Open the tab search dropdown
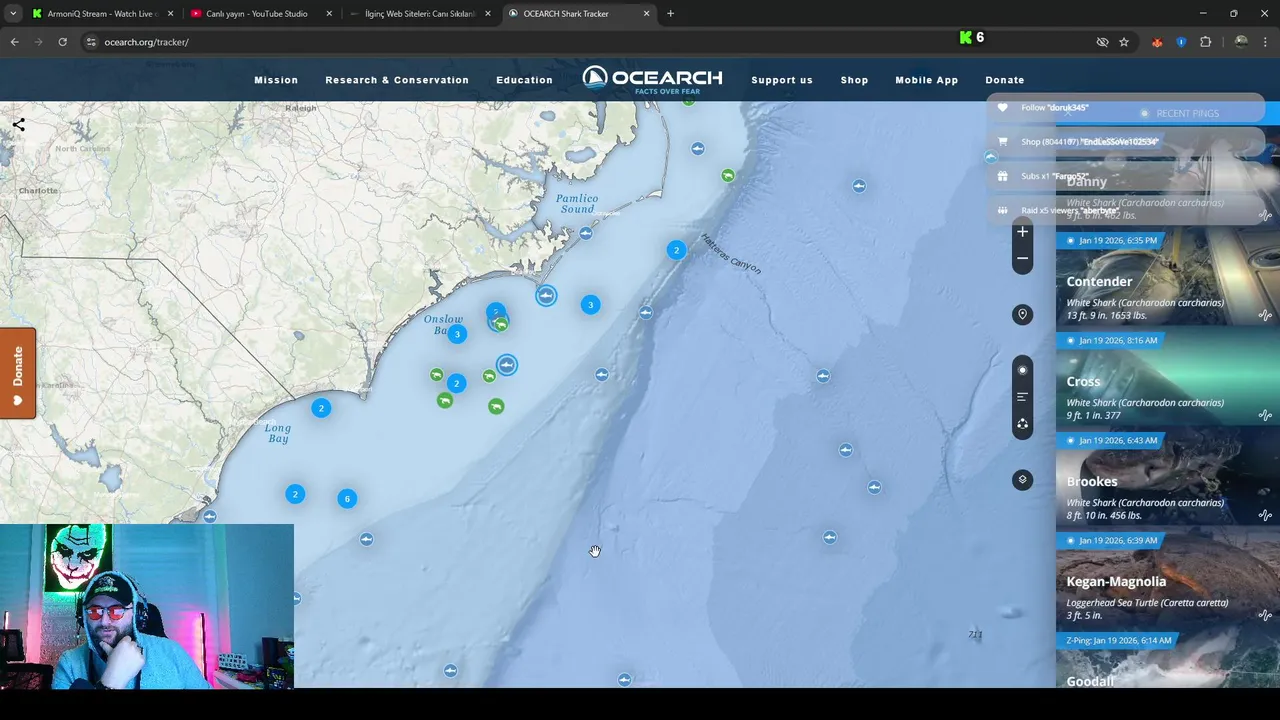 pyautogui.click(x=13, y=14)
